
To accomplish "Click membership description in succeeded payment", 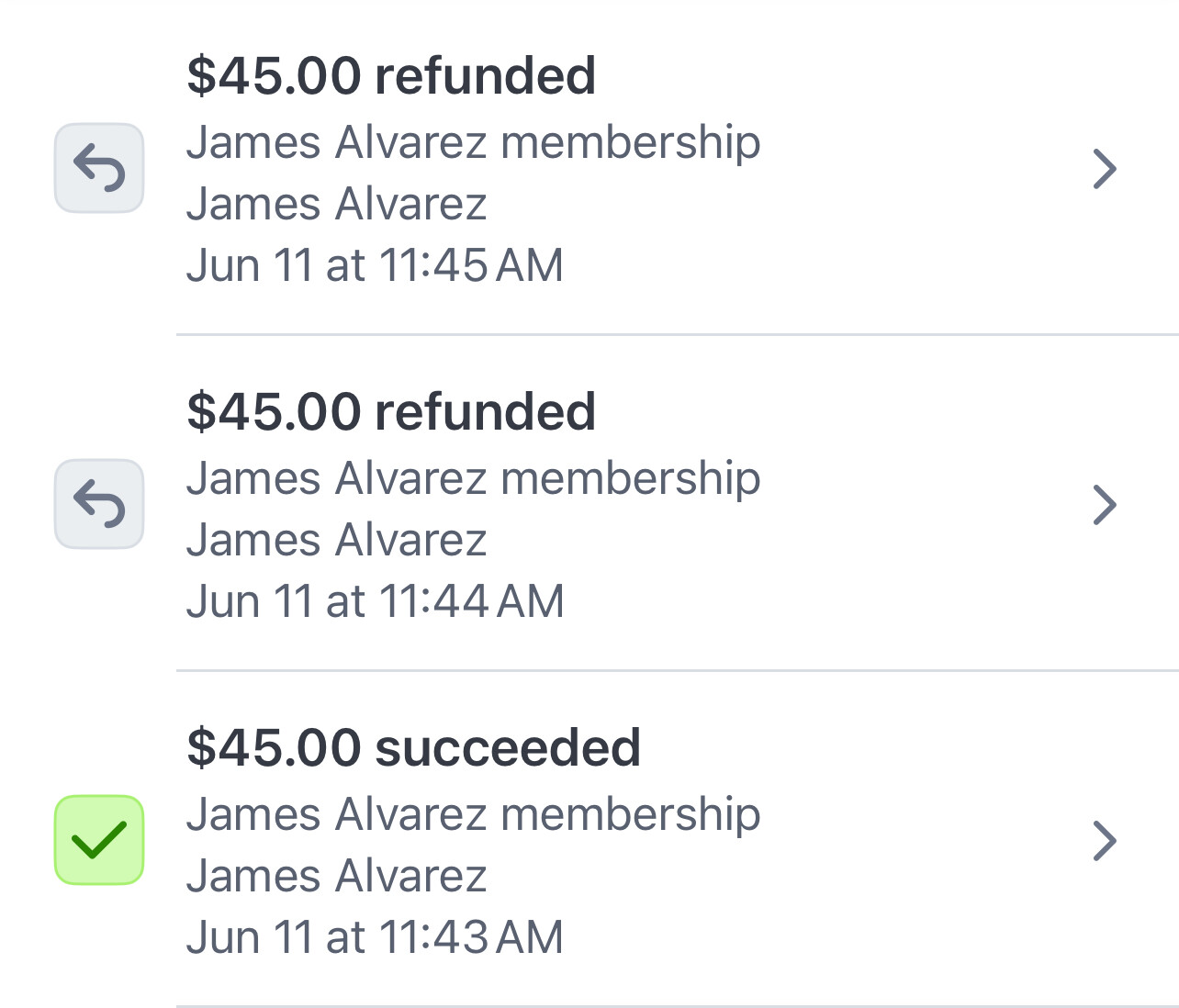I will pyautogui.click(x=474, y=815).
